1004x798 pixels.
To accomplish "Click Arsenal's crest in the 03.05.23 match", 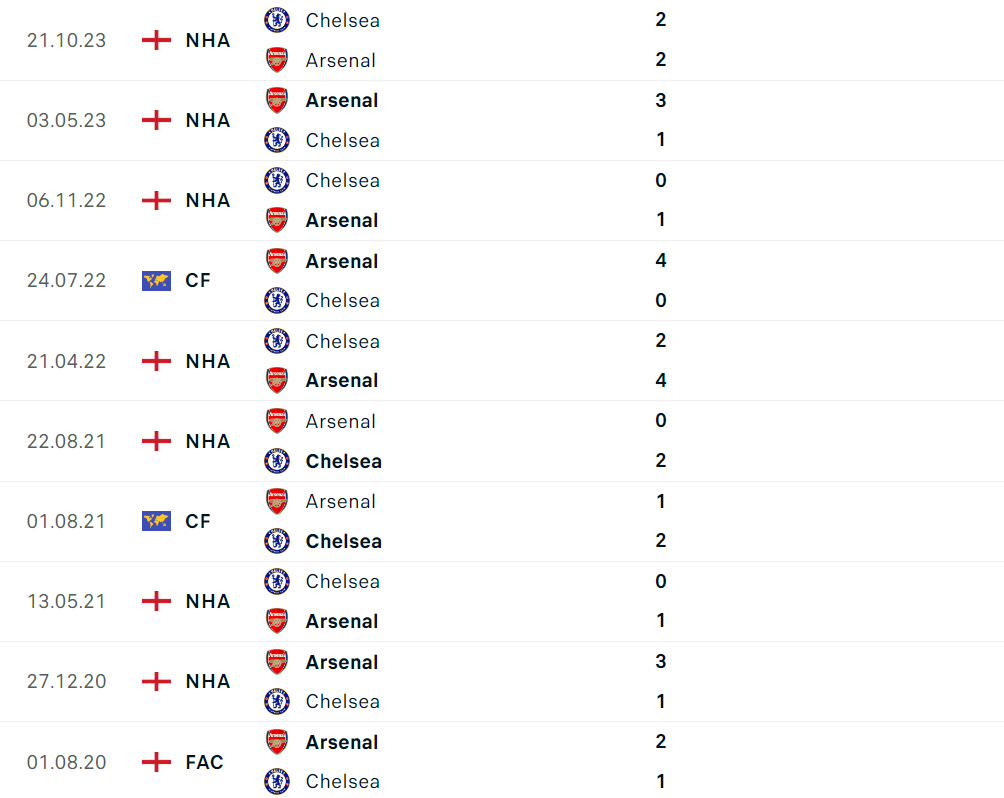I will [x=277, y=100].
